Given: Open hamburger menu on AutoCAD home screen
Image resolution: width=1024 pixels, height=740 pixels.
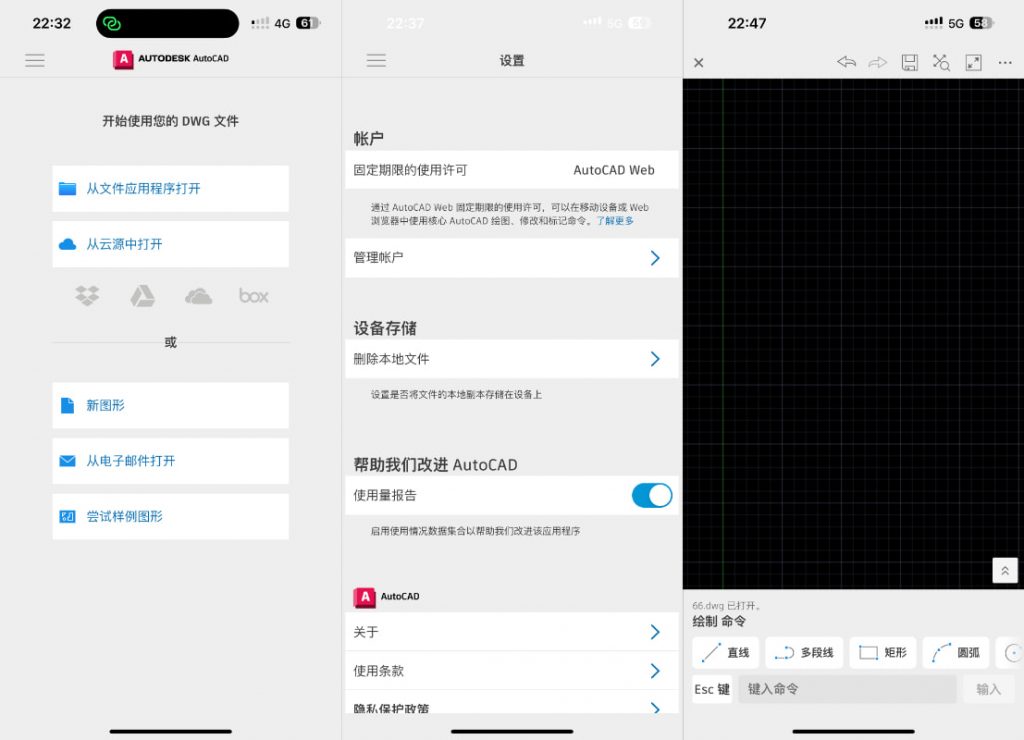Looking at the screenshot, I should tap(35, 61).
